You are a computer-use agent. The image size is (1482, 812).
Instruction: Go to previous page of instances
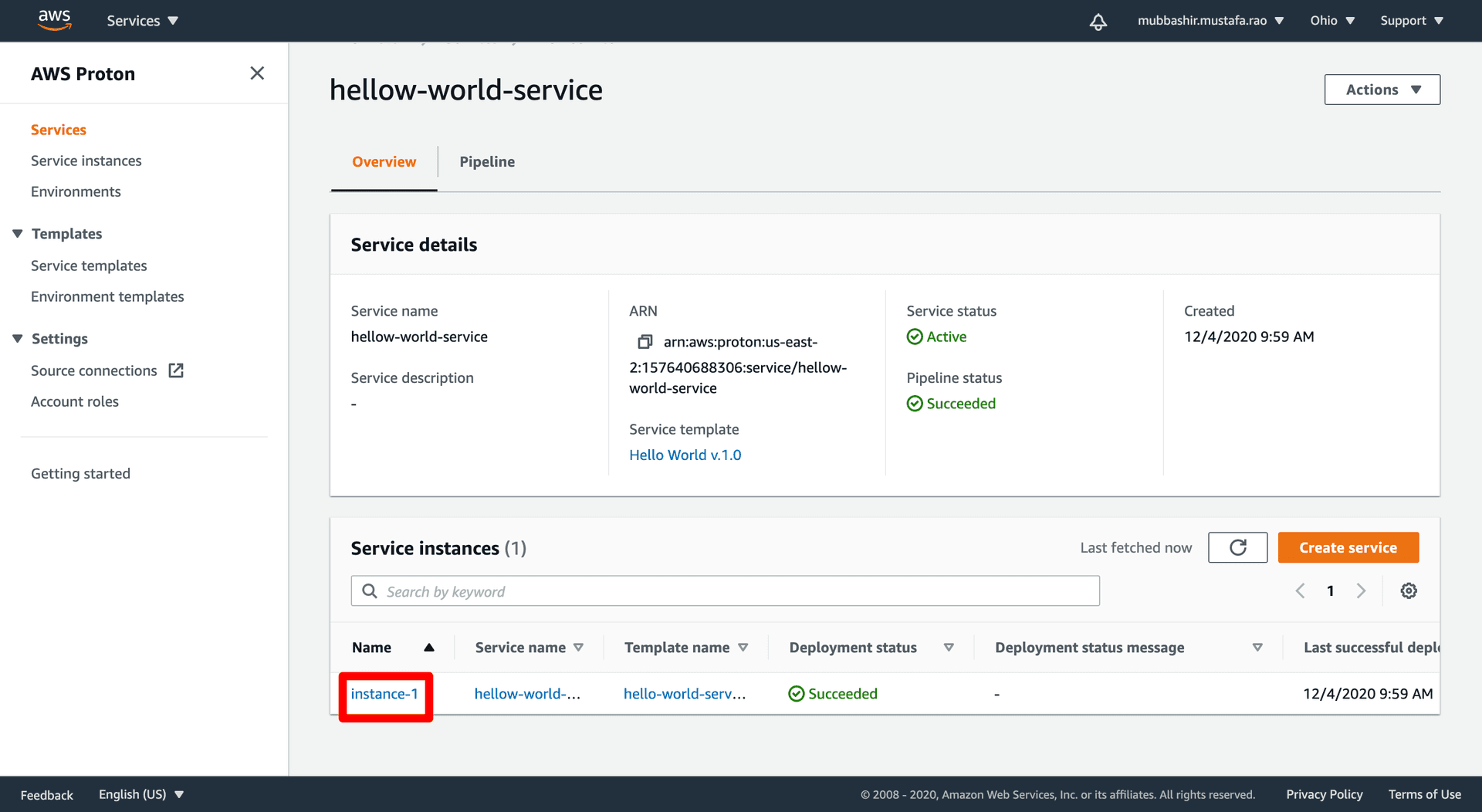pyautogui.click(x=1300, y=590)
